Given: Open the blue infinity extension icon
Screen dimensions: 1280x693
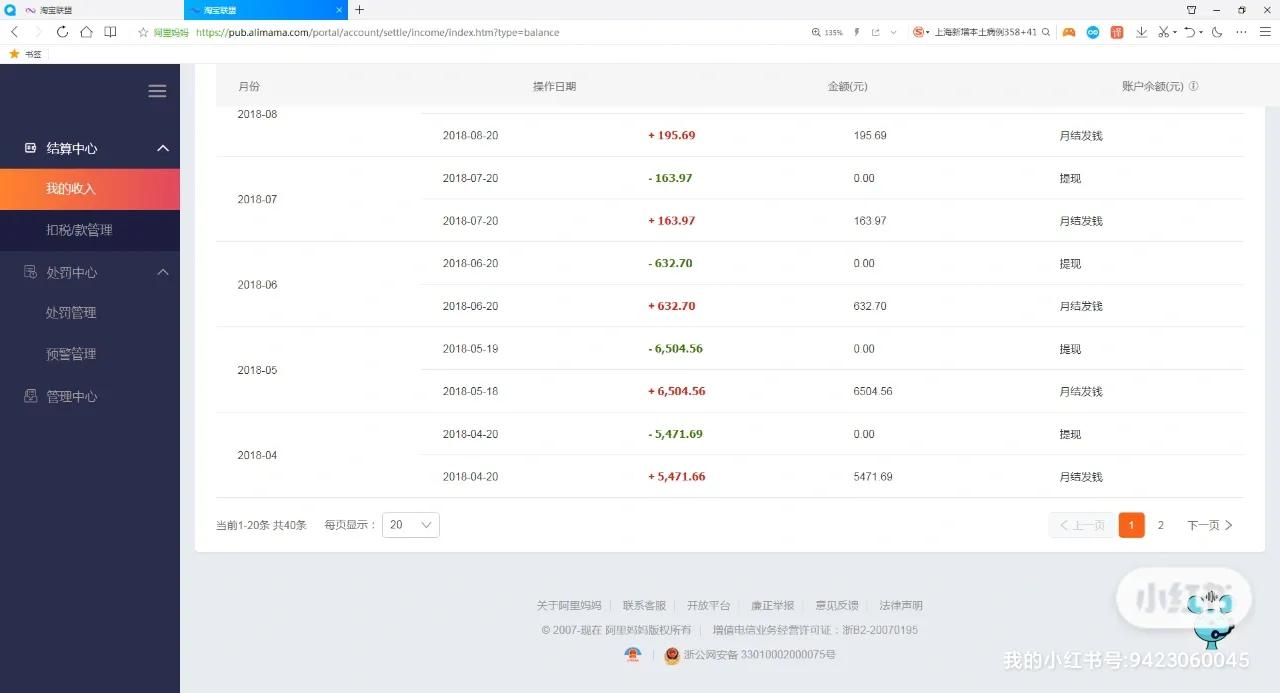Looking at the screenshot, I should point(1093,32).
